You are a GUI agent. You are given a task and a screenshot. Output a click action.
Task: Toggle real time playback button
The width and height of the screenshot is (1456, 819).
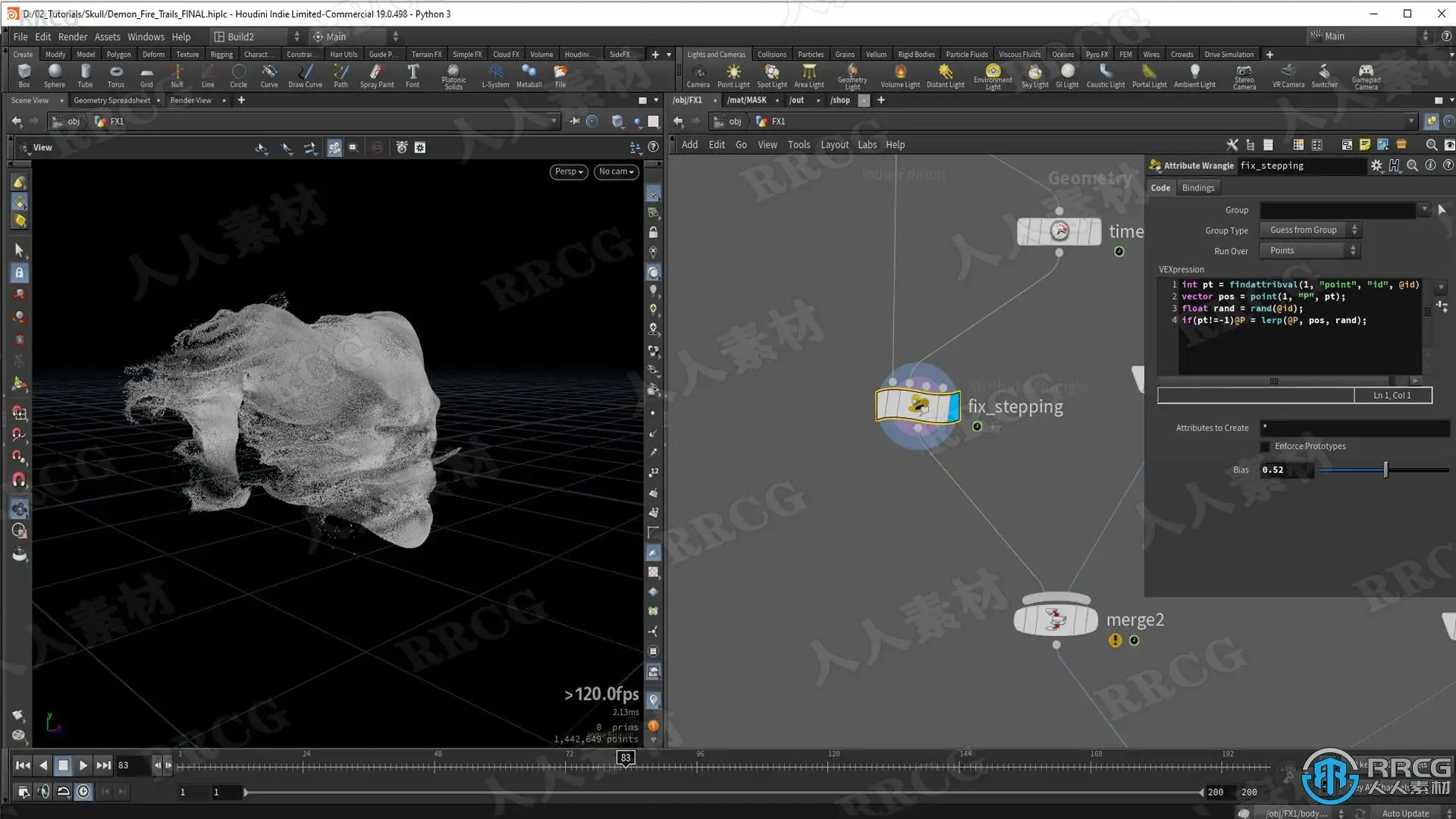point(83,792)
